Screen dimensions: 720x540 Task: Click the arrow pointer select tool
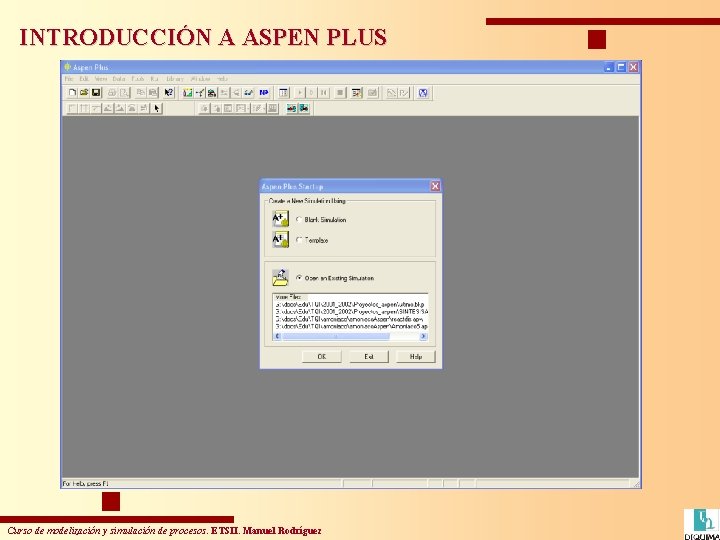coord(157,108)
